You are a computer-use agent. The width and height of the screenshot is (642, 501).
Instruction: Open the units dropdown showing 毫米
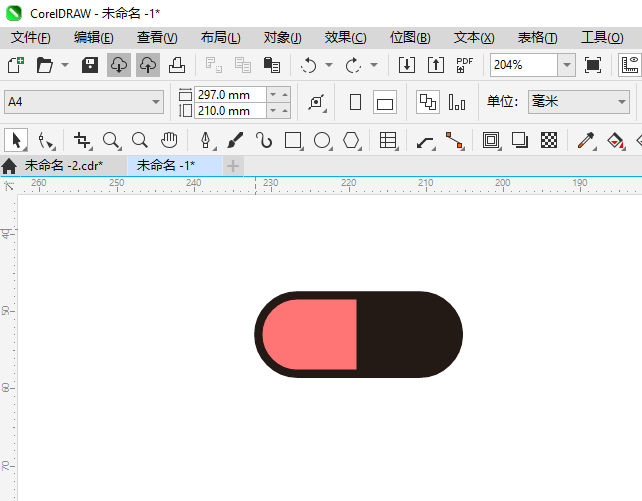pyautogui.click(x=579, y=102)
